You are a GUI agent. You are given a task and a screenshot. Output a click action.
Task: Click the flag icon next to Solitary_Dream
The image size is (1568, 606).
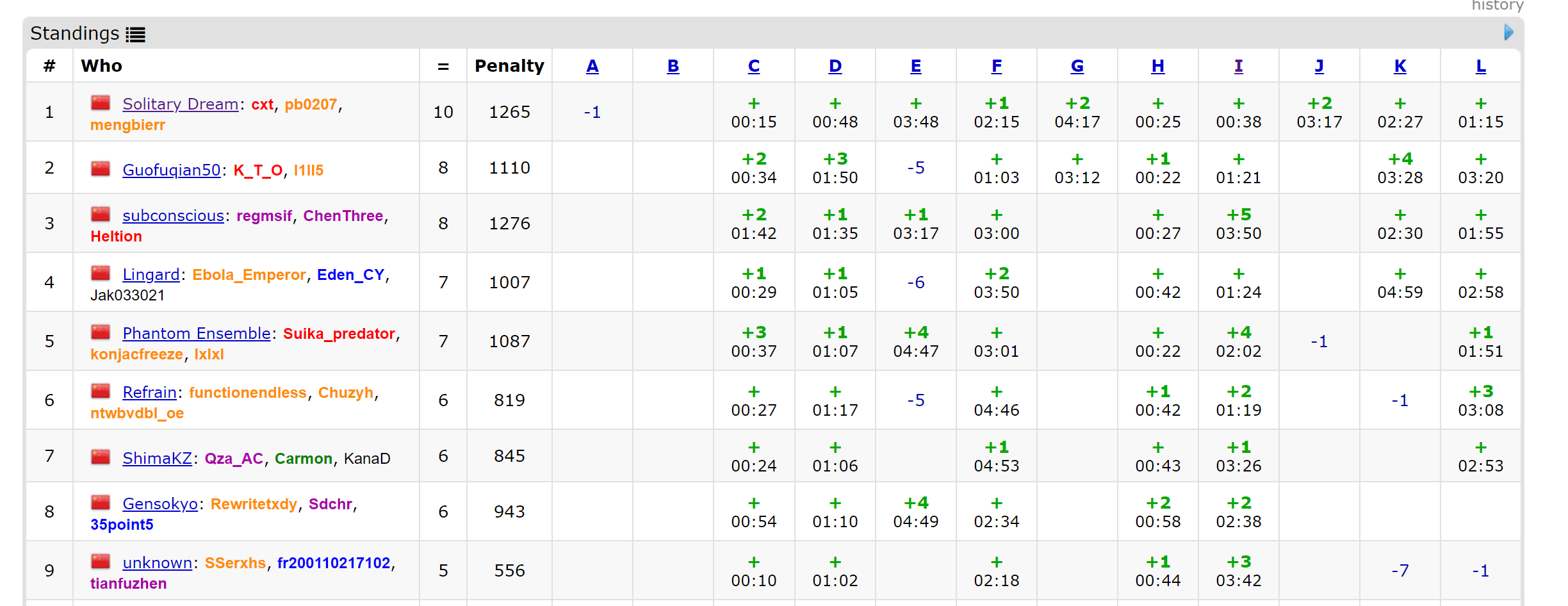(101, 102)
